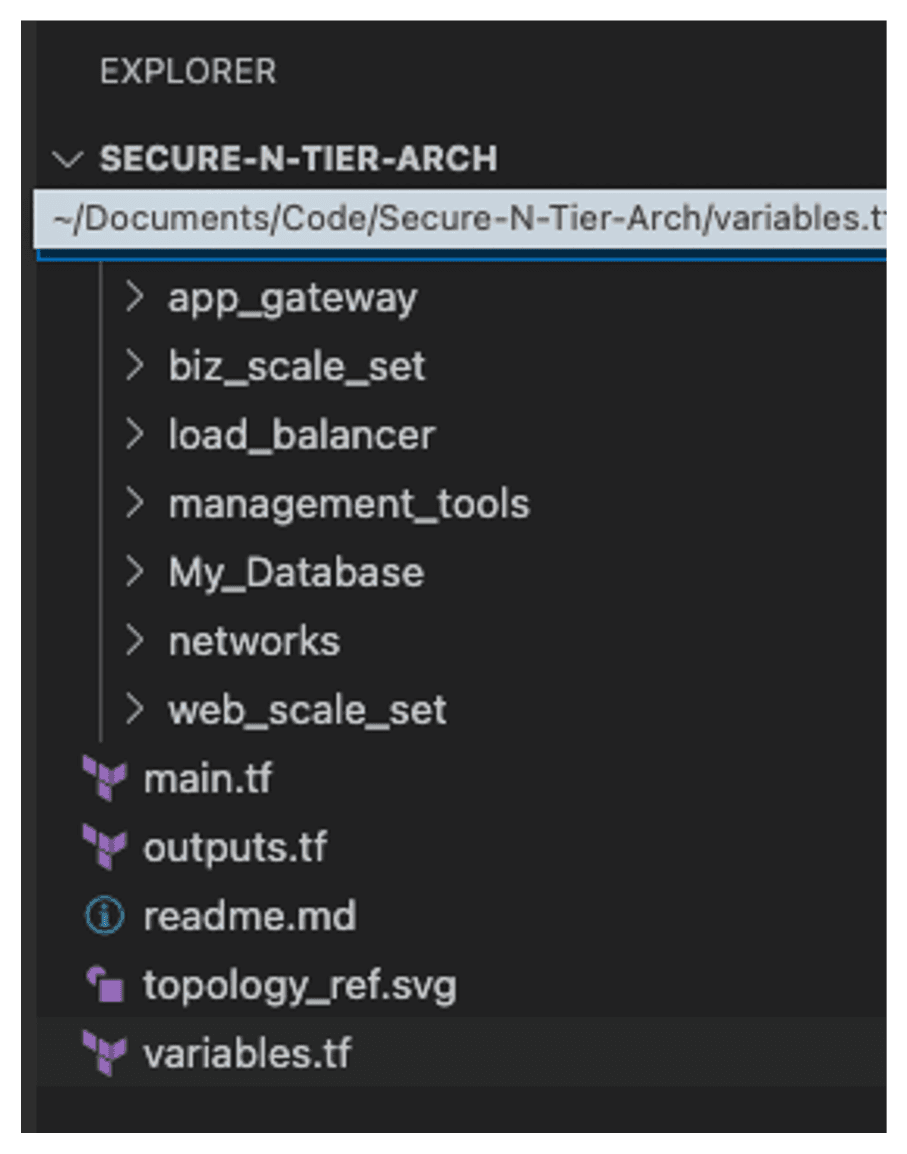Select the outputs.tf file
Screen dimensions: 907x1154
[235, 849]
